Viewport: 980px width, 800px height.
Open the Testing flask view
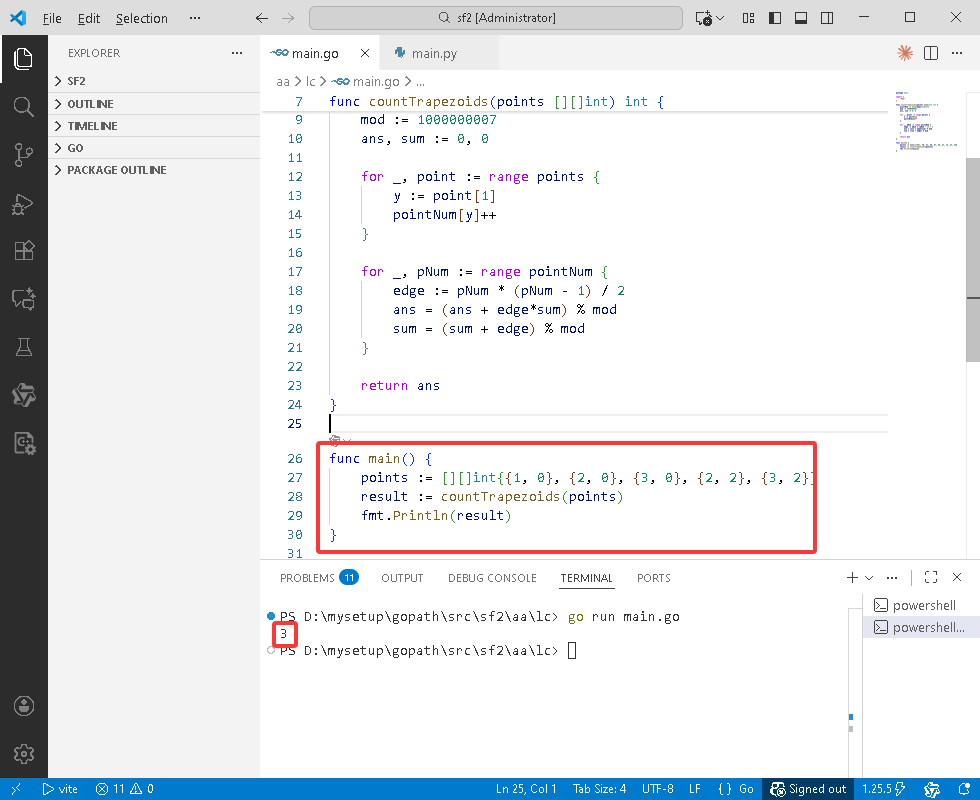click(24, 347)
